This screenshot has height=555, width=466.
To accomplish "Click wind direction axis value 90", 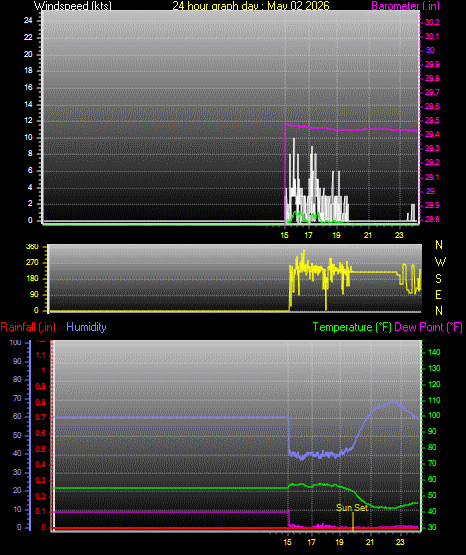I will pos(34,294).
